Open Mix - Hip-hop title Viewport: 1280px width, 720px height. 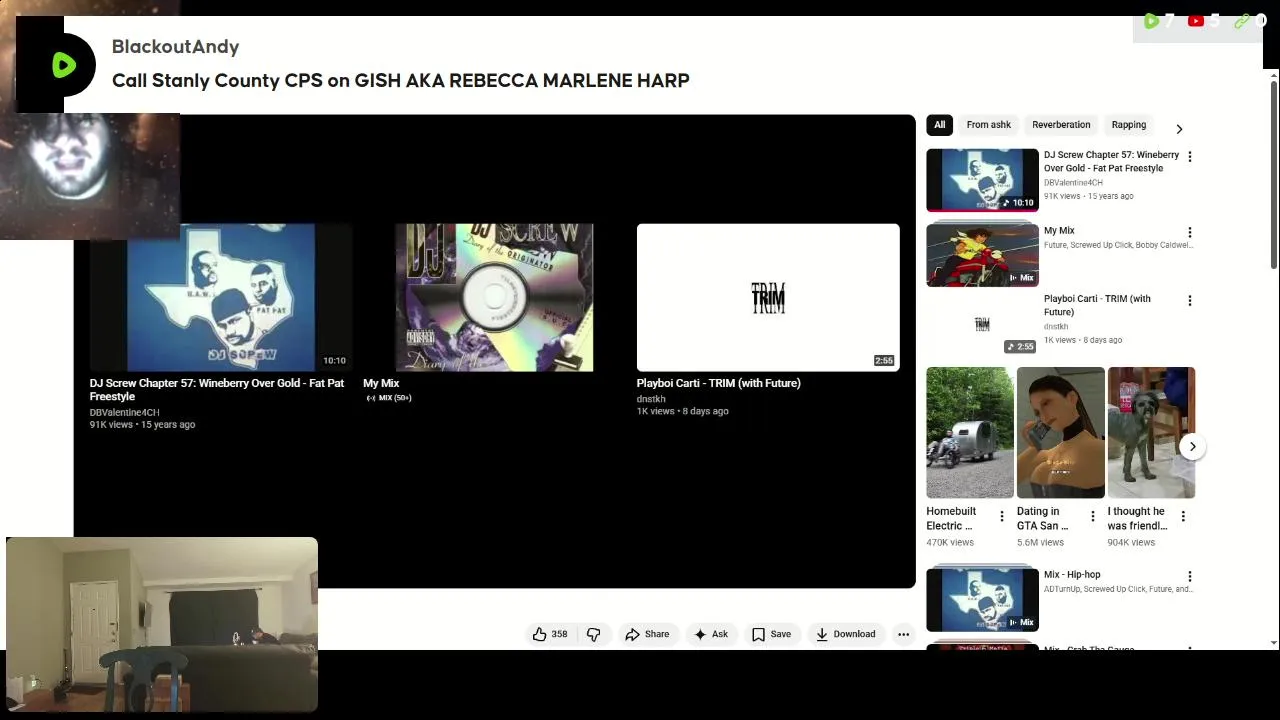click(x=1072, y=575)
